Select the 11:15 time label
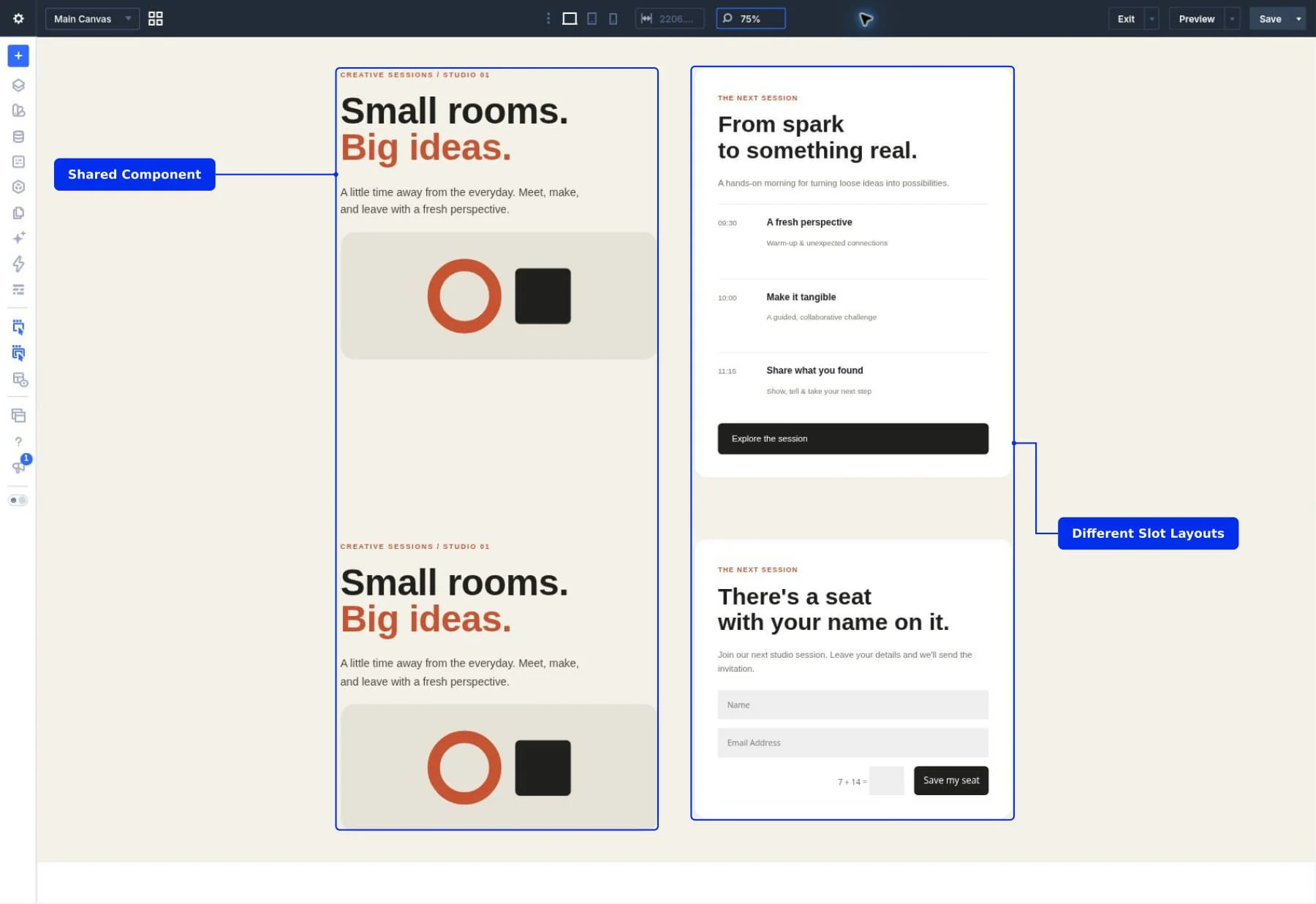The width and height of the screenshot is (1316, 904). tap(727, 371)
